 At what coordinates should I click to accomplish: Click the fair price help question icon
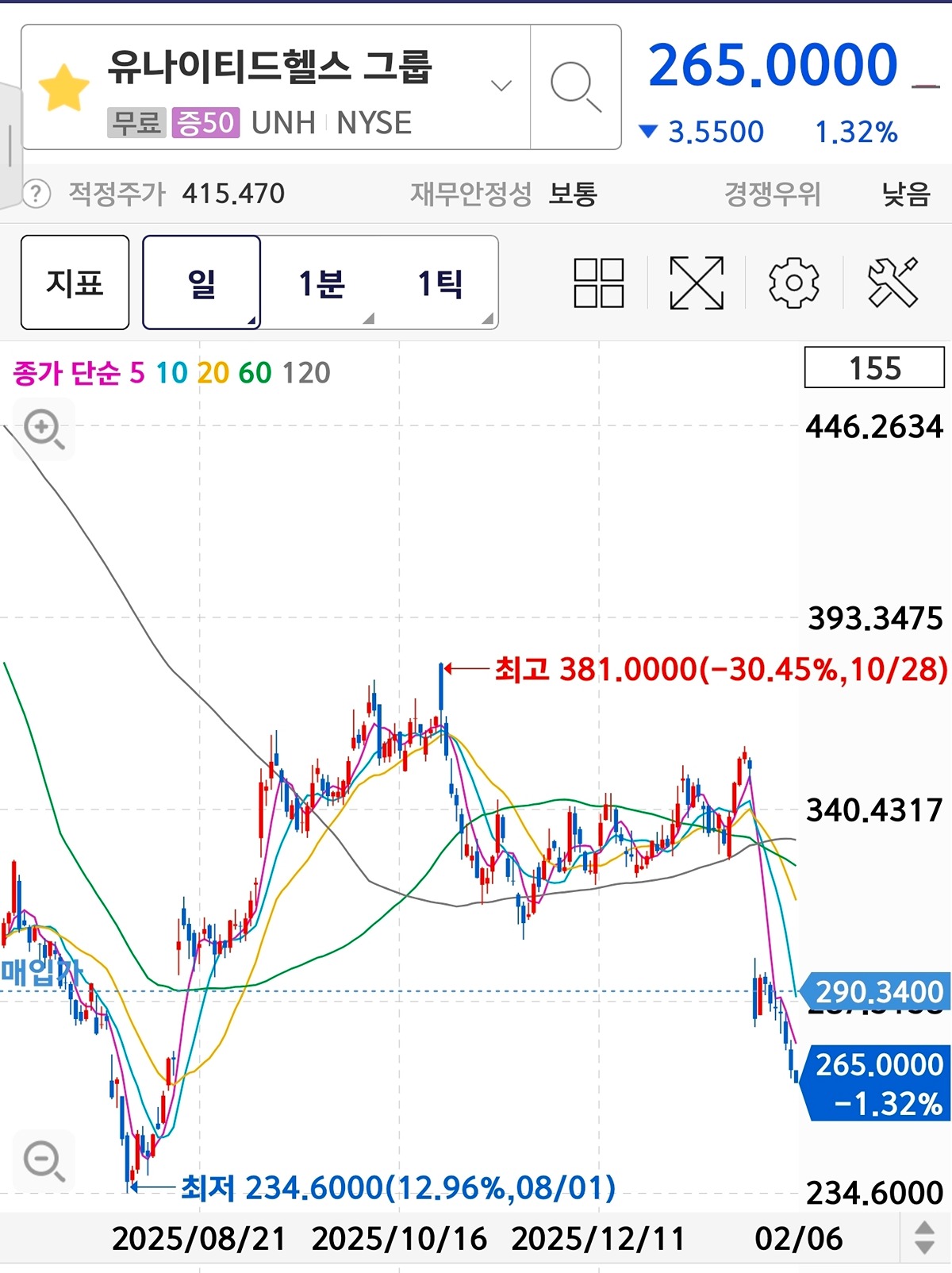point(36,194)
